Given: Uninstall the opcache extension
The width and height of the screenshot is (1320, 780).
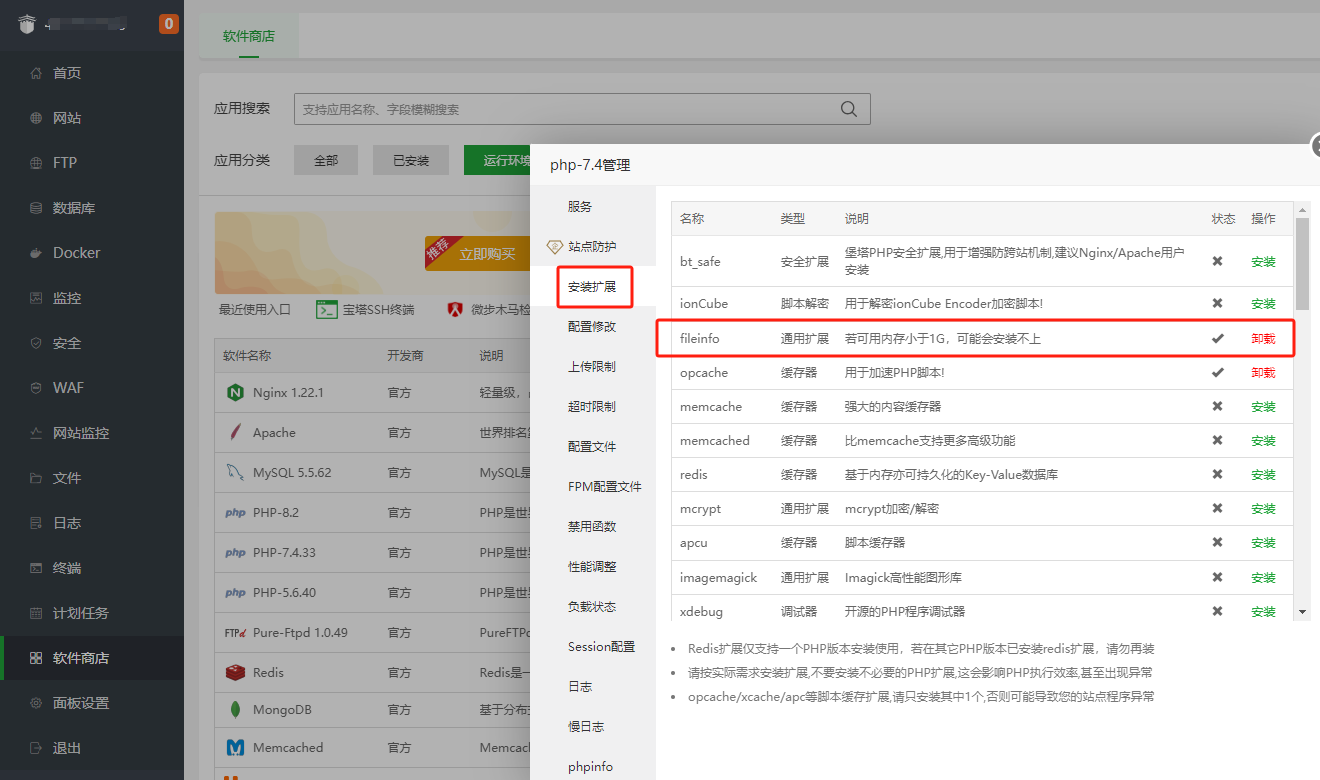Looking at the screenshot, I should point(1263,373).
